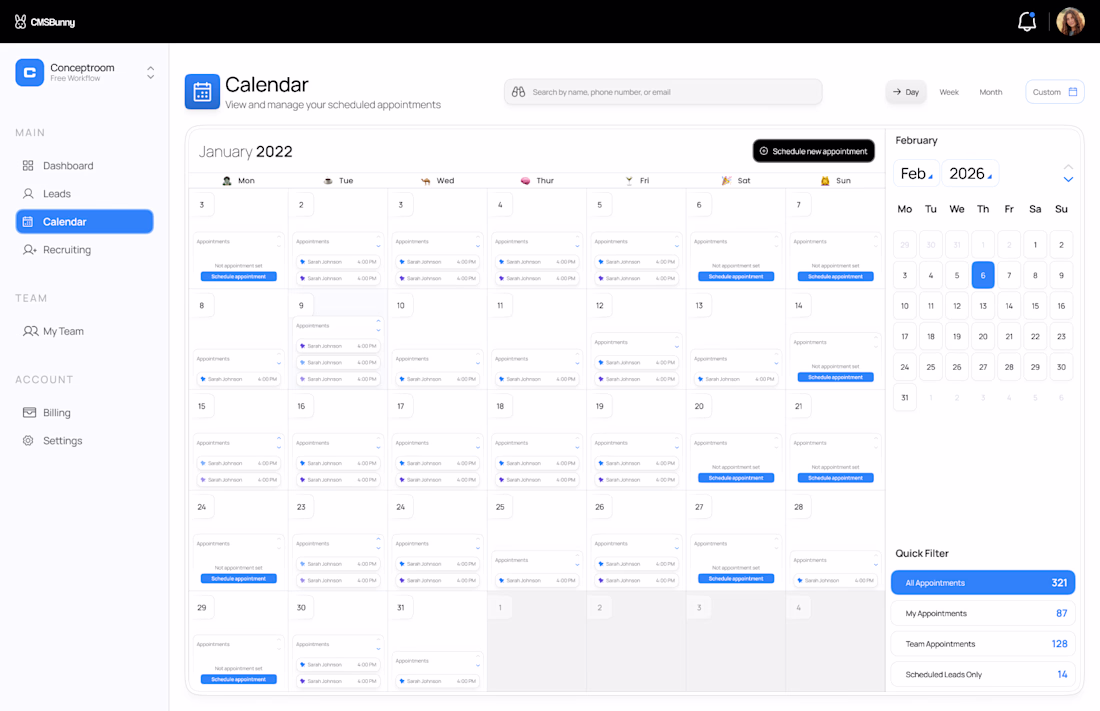The height and width of the screenshot is (711, 1100).
Task: Click the binoculars search icon
Action: pos(518,92)
